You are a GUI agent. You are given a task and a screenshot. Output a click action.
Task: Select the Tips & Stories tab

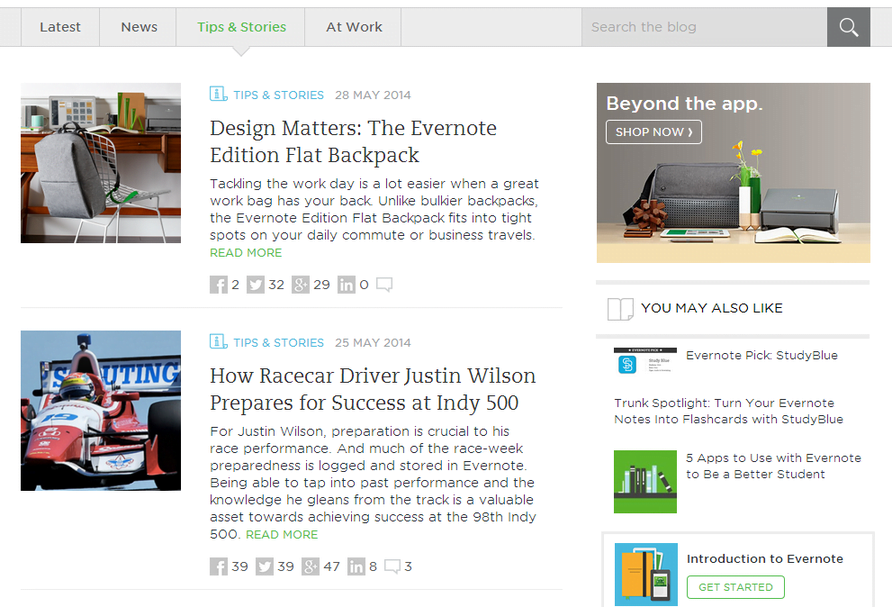[241, 27]
